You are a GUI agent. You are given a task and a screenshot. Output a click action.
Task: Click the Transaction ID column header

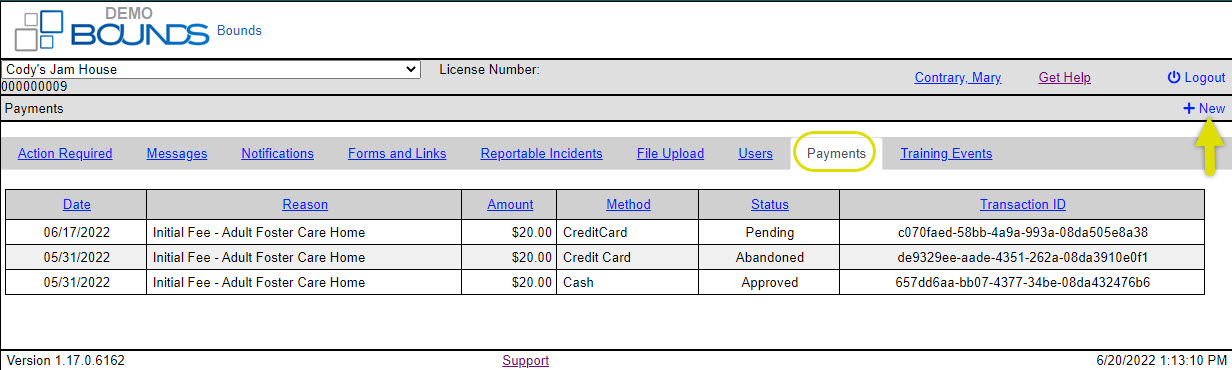tap(1022, 204)
